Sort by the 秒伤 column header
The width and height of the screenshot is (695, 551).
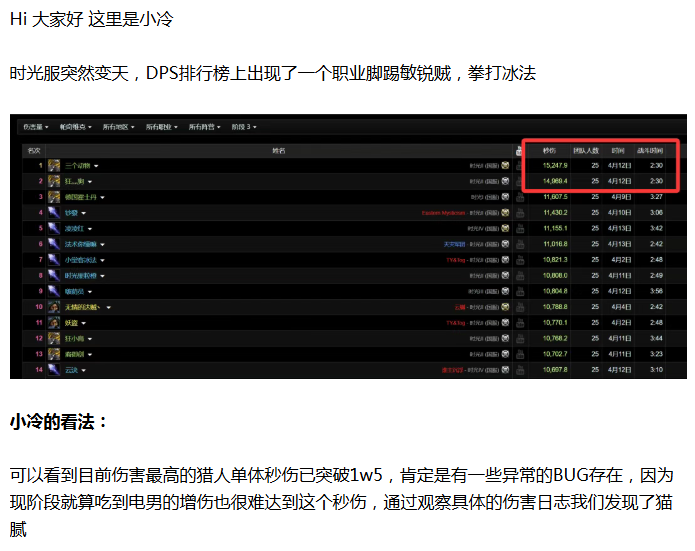551,150
